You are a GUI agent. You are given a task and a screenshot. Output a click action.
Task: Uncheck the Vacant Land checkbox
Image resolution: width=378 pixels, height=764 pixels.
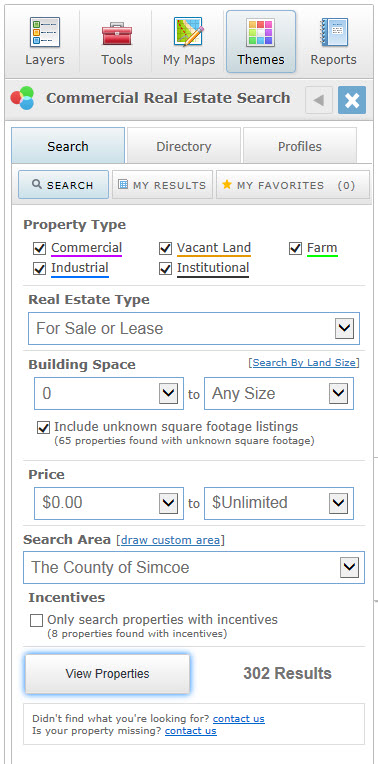click(x=166, y=248)
